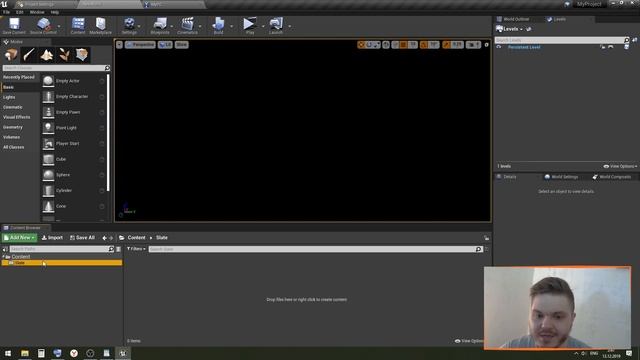The image size is (640, 360).
Task: Select Cone in the list
Action: [x=74, y=206]
